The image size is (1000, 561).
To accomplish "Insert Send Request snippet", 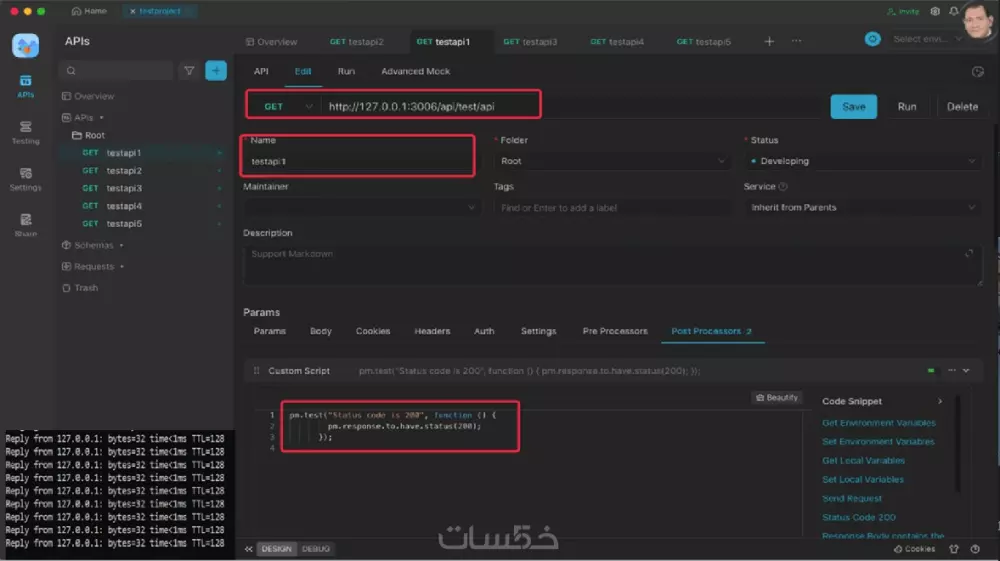I will click(852, 499).
